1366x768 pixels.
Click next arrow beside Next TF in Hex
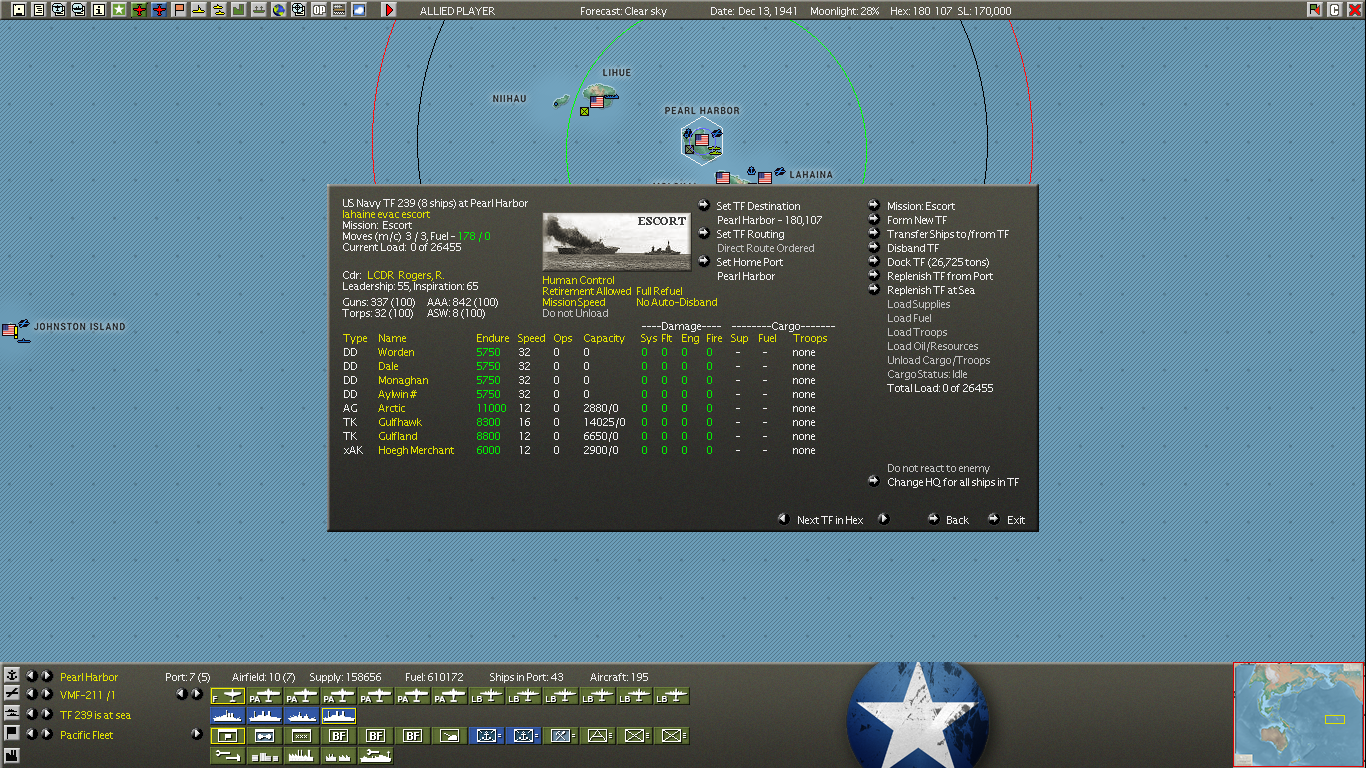[x=883, y=519]
